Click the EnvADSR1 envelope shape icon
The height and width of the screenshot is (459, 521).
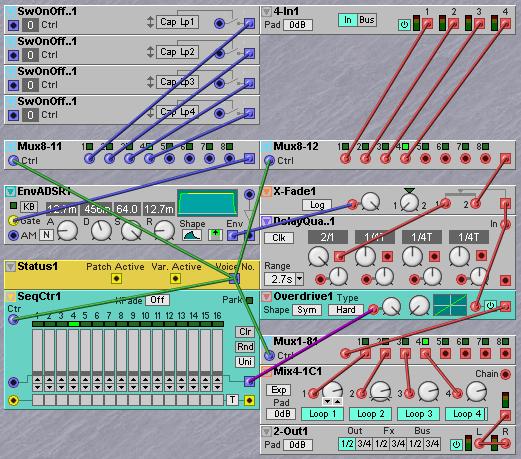pos(192,235)
